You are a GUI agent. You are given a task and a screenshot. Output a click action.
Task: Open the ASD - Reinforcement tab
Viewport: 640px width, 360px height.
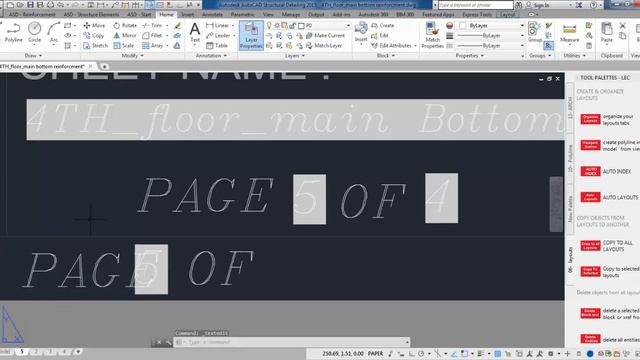click(x=32, y=14)
